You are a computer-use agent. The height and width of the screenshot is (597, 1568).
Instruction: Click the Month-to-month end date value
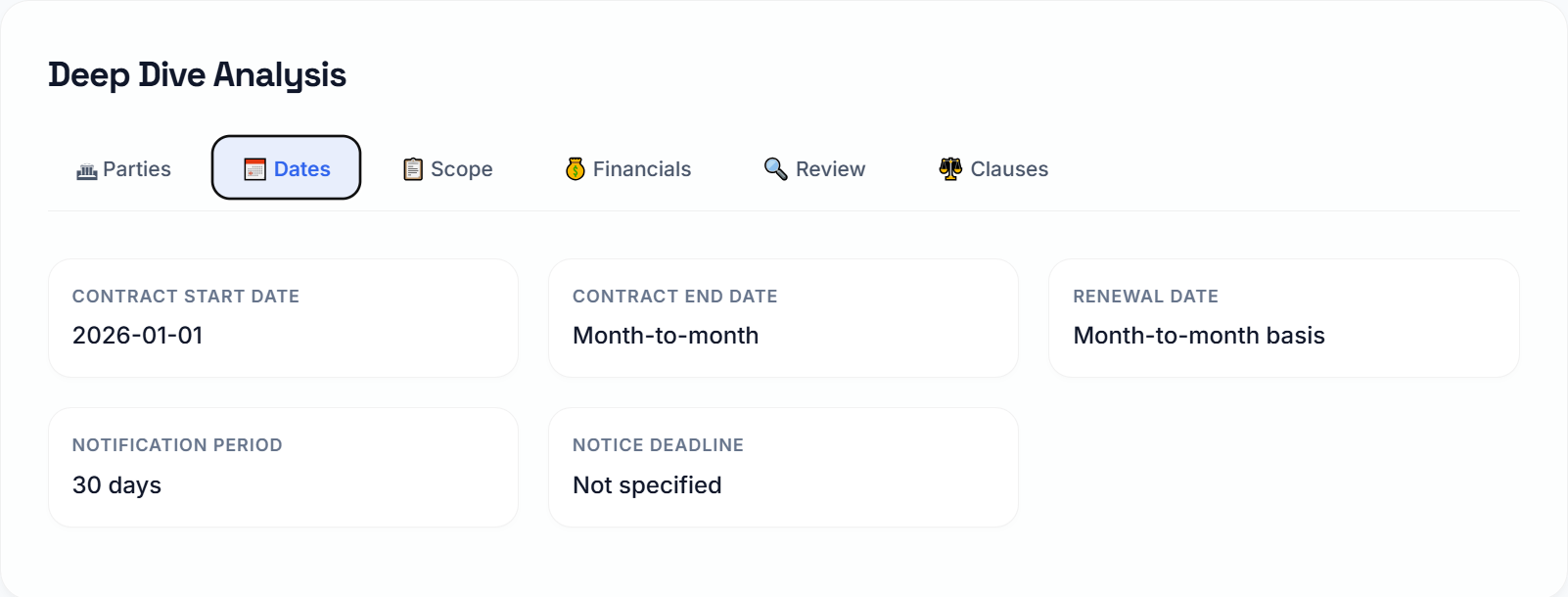[666, 336]
